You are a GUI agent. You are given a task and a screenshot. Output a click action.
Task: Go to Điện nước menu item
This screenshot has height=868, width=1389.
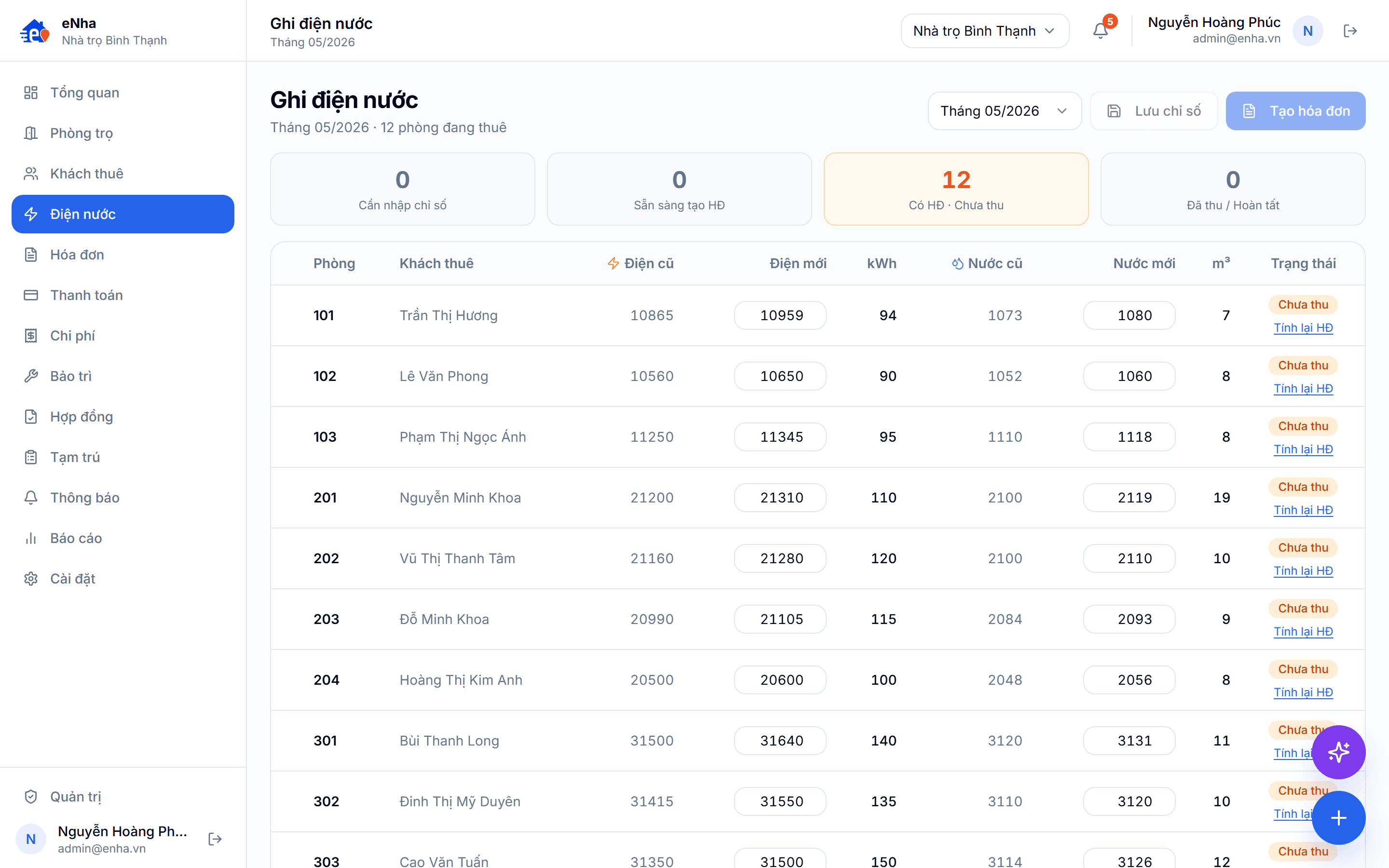(x=123, y=214)
